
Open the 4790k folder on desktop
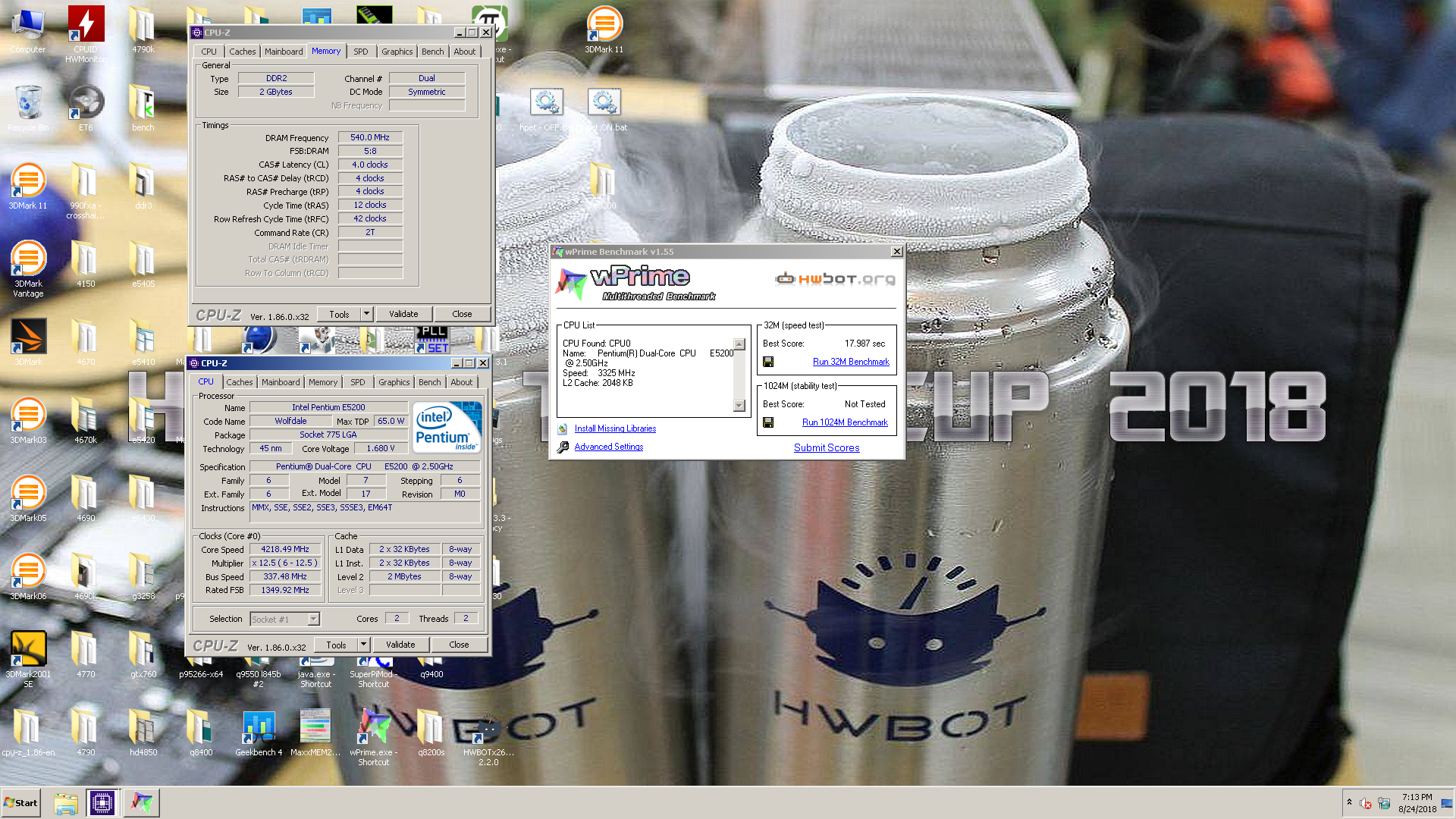143,30
